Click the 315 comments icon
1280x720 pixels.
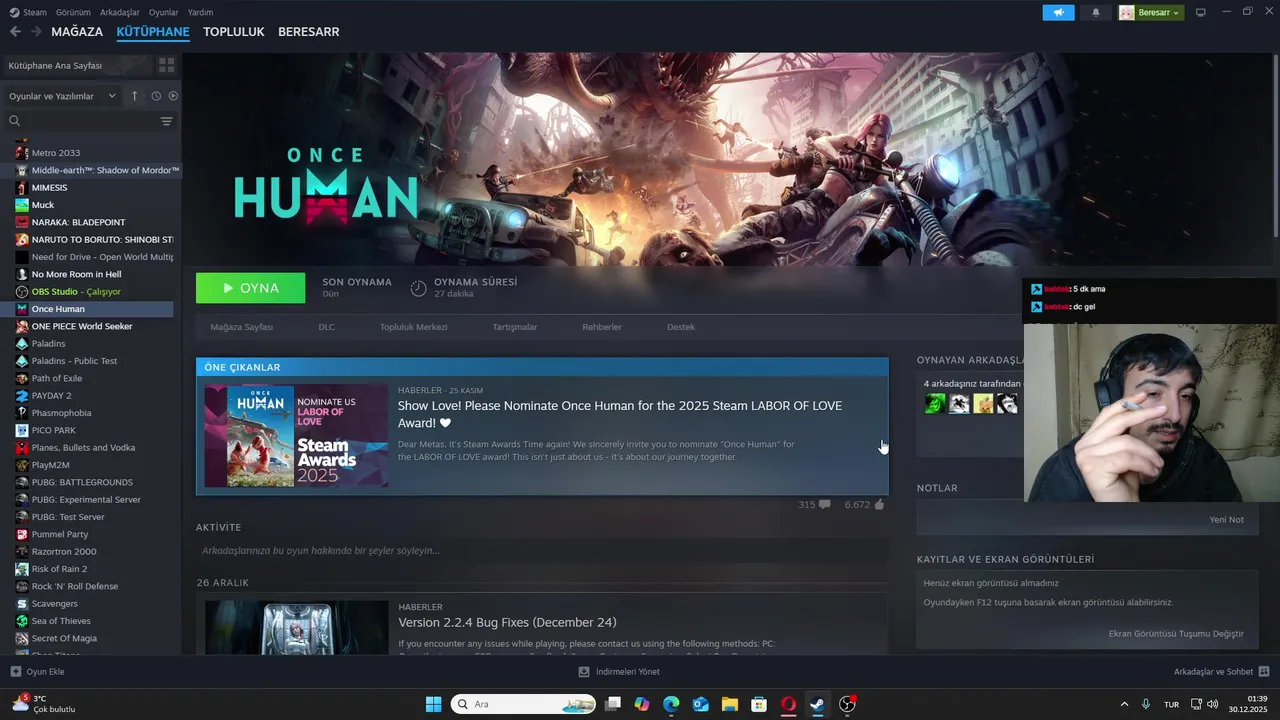pyautogui.click(x=824, y=505)
